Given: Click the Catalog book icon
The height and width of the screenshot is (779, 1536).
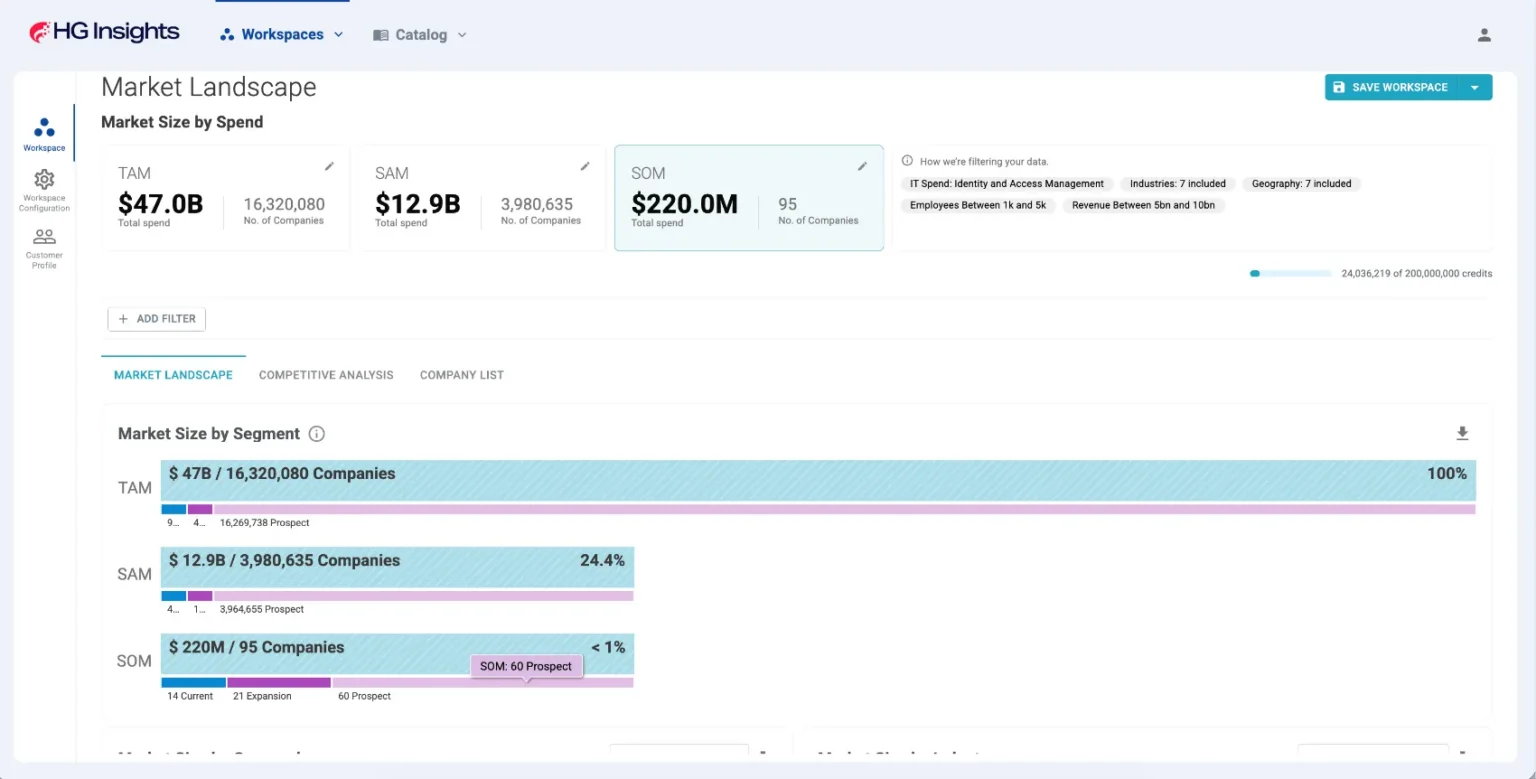Looking at the screenshot, I should coord(381,35).
